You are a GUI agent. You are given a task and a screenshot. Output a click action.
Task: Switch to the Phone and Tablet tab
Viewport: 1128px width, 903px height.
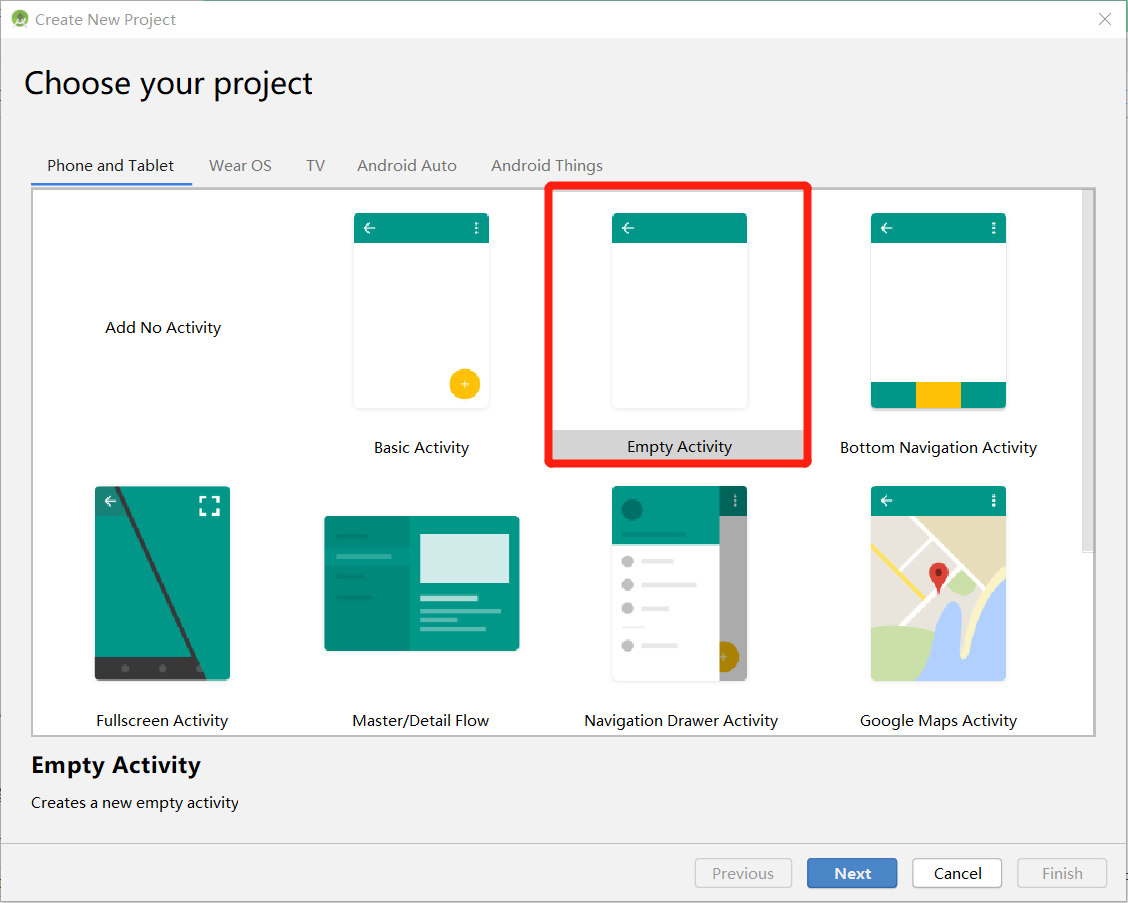(111, 165)
